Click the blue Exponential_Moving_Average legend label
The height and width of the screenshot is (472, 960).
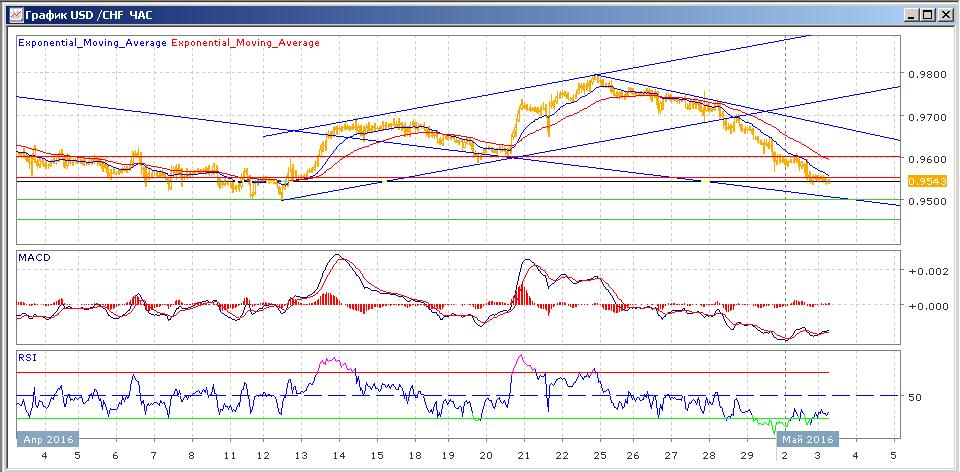click(92, 43)
